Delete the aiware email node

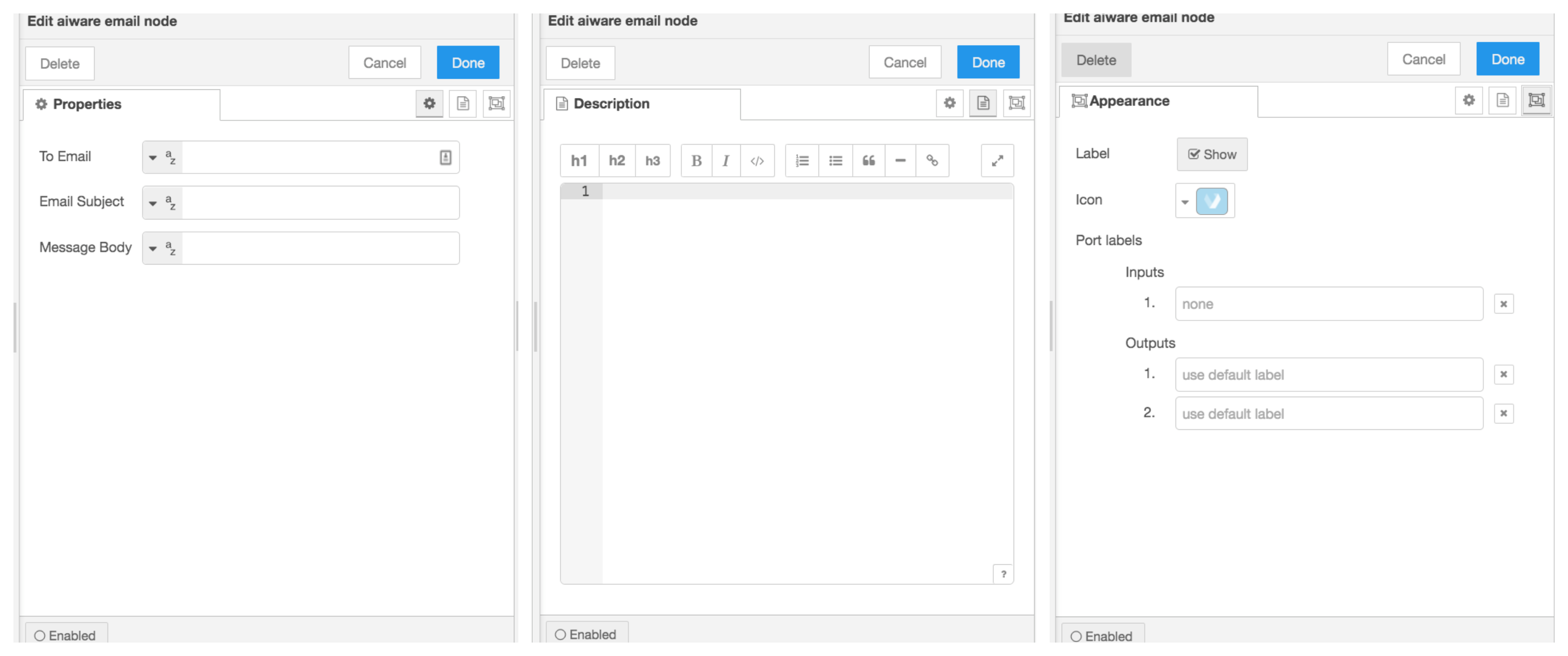[x=59, y=63]
